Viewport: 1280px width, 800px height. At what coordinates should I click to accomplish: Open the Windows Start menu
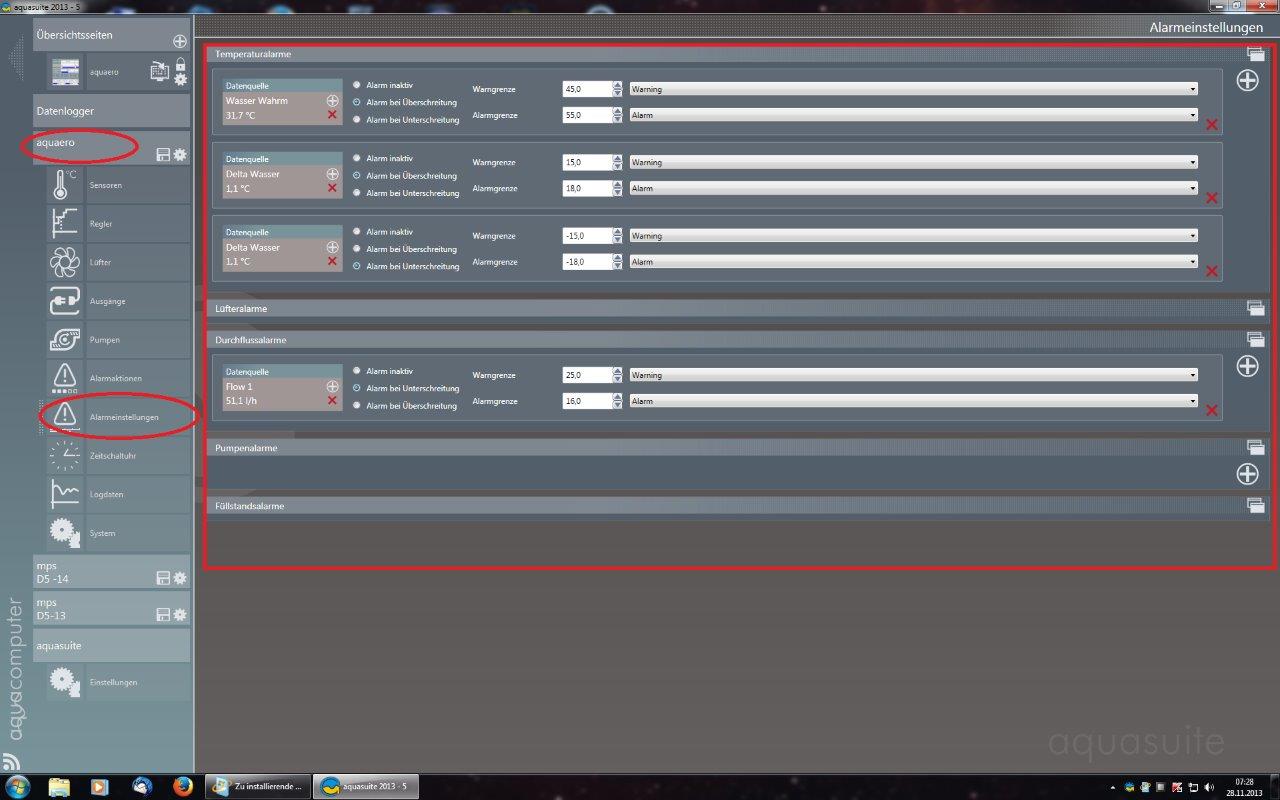[x=19, y=786]
